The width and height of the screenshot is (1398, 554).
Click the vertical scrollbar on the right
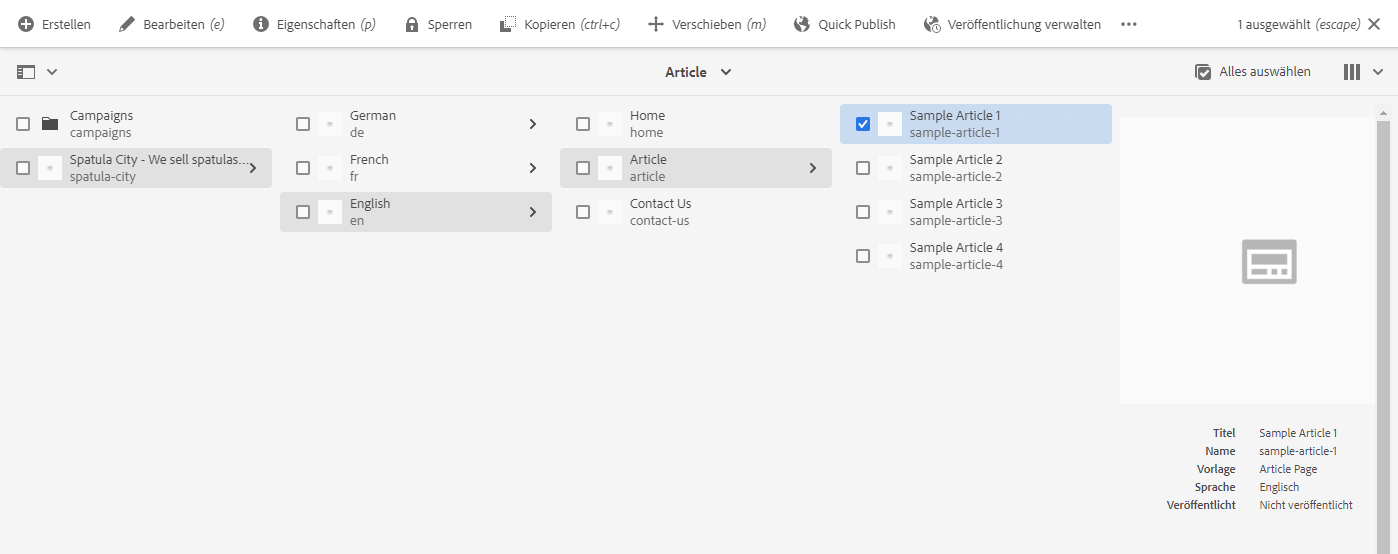click(x=1384, y=330)
